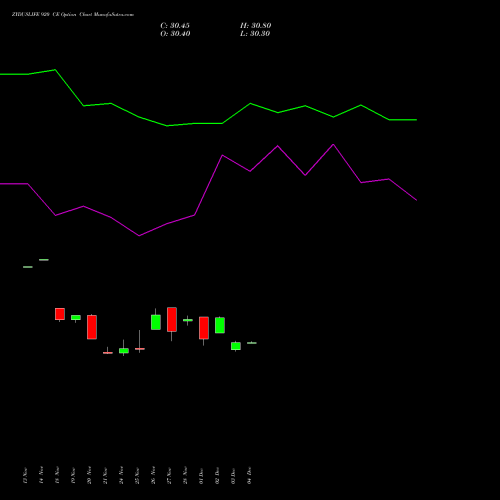
Task: Select the 18 Nov date label
Action: [57, 475]
